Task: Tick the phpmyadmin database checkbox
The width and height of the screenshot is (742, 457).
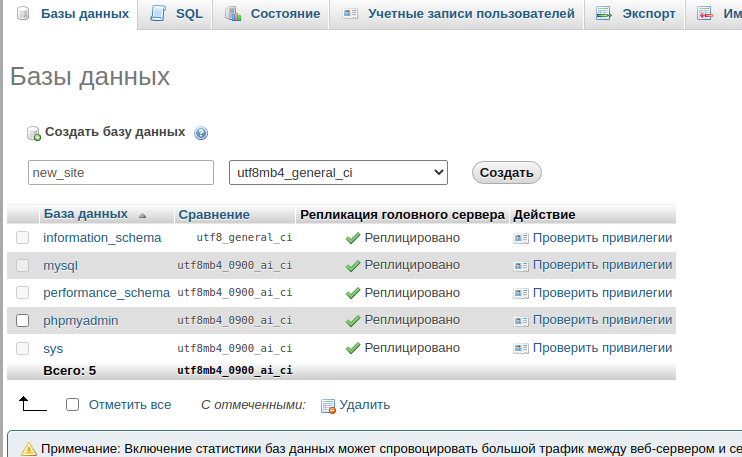Action: 23,321
